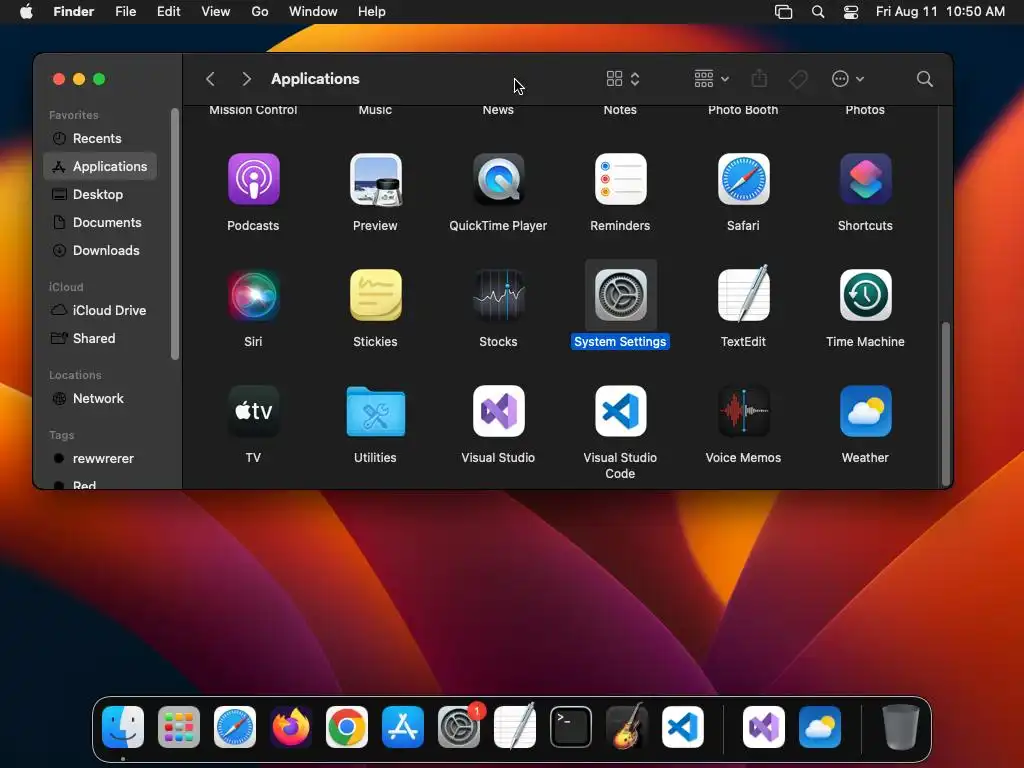Click the Edit Tags toolbar button
The image size is (1024, 768).
point(798,79)
